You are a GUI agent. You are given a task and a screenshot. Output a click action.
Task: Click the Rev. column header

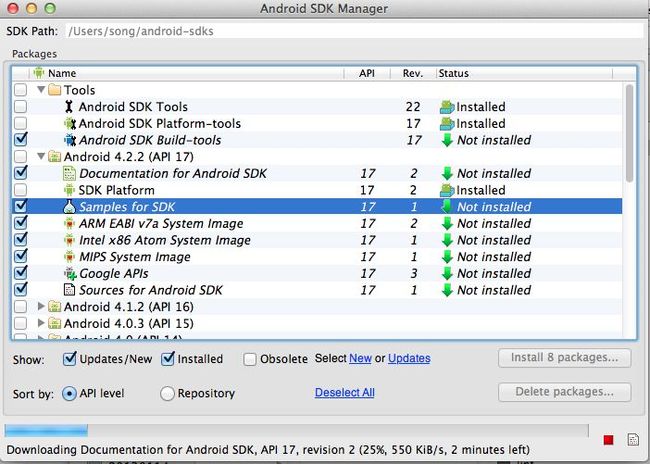pos(413,73)
